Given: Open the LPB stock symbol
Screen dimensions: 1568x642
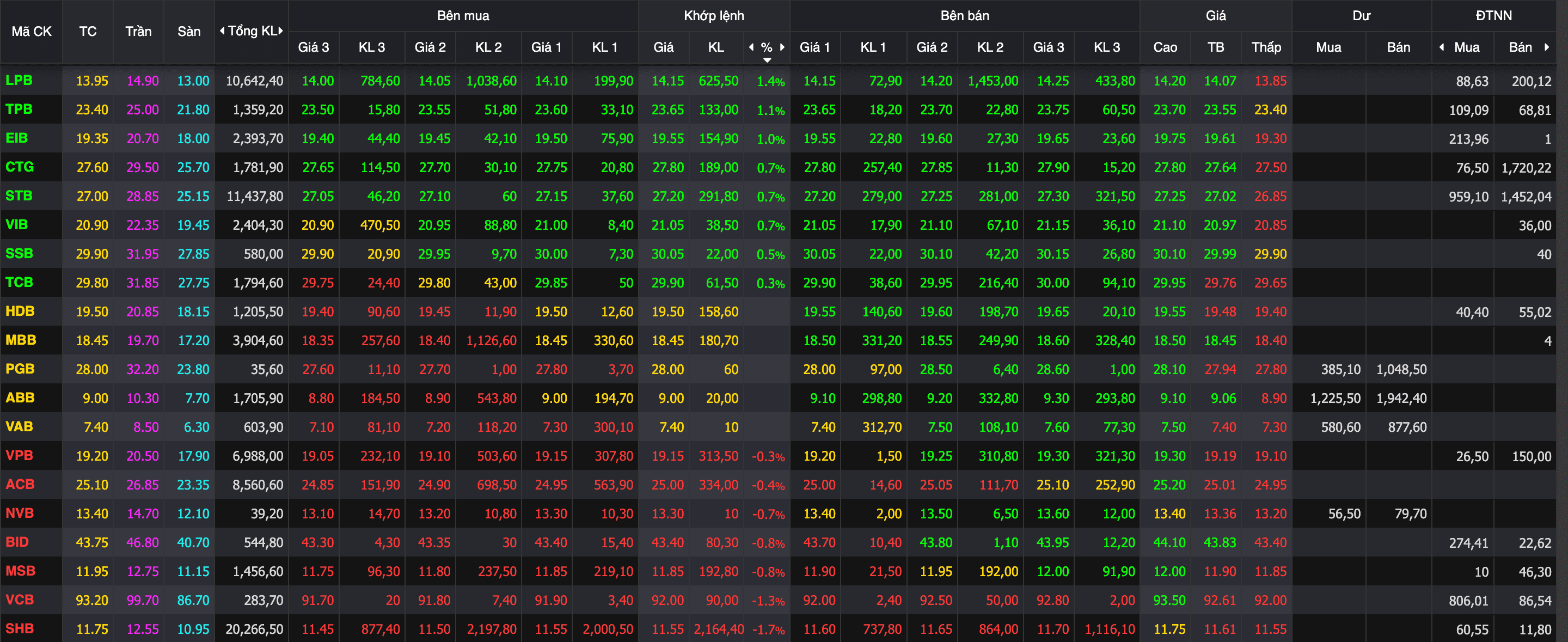Looking at the screenshot, I should pyautogui.click(x=19, y=80).
